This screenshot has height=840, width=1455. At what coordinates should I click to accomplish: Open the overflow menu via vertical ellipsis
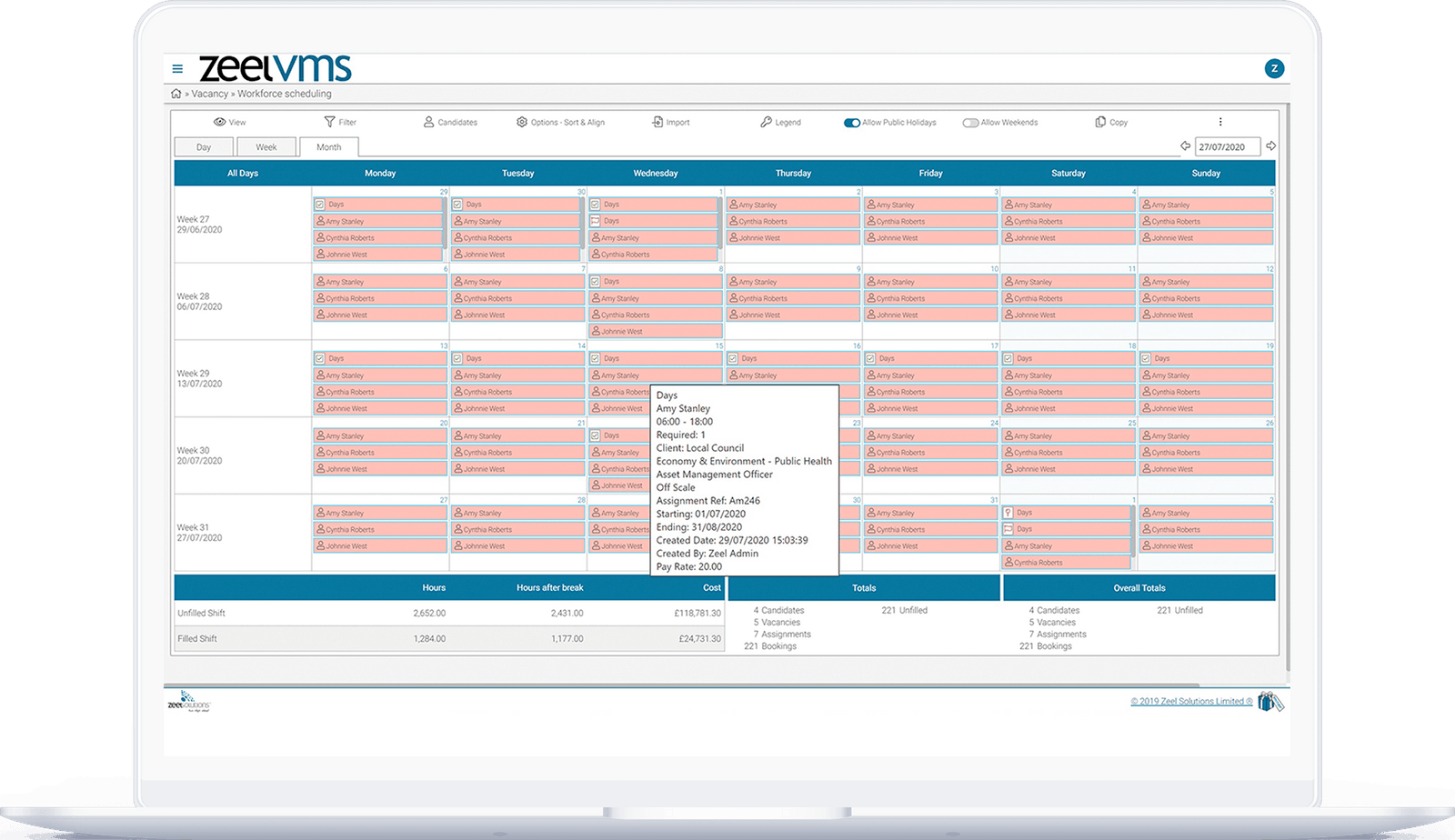pyautogui.click(x=1222, y=121)
